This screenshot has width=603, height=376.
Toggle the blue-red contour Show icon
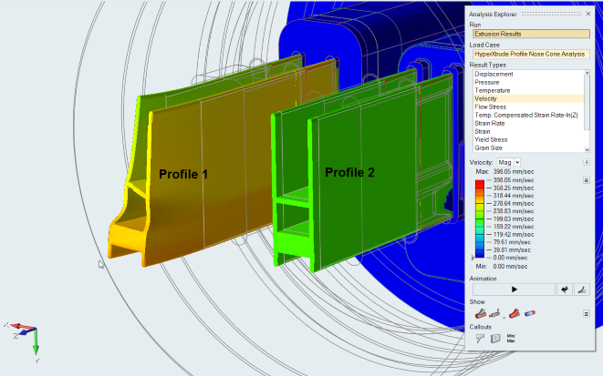point(530,314)
